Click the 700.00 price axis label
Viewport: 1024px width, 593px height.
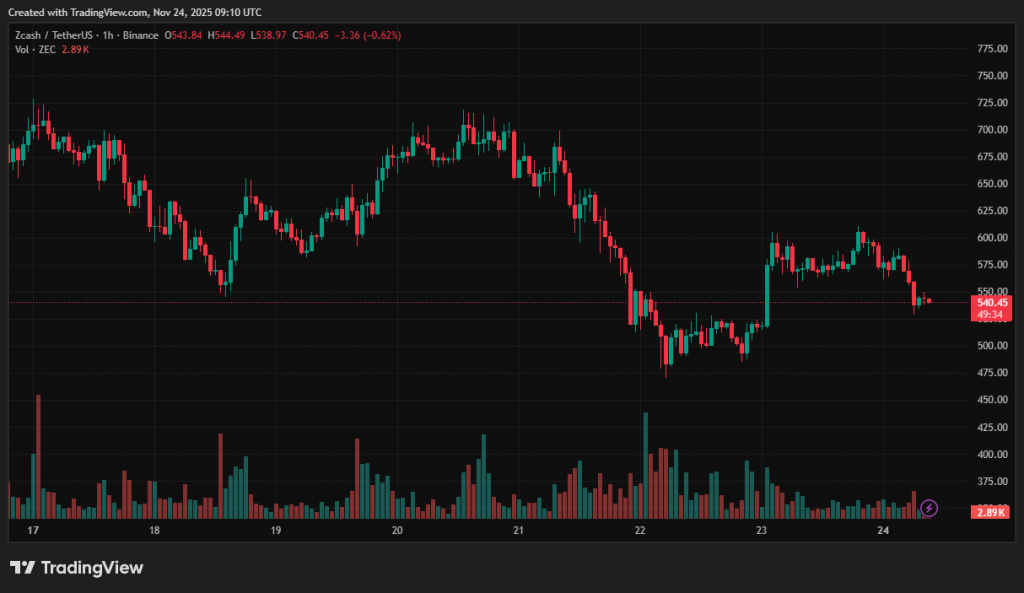pos(990,130)
